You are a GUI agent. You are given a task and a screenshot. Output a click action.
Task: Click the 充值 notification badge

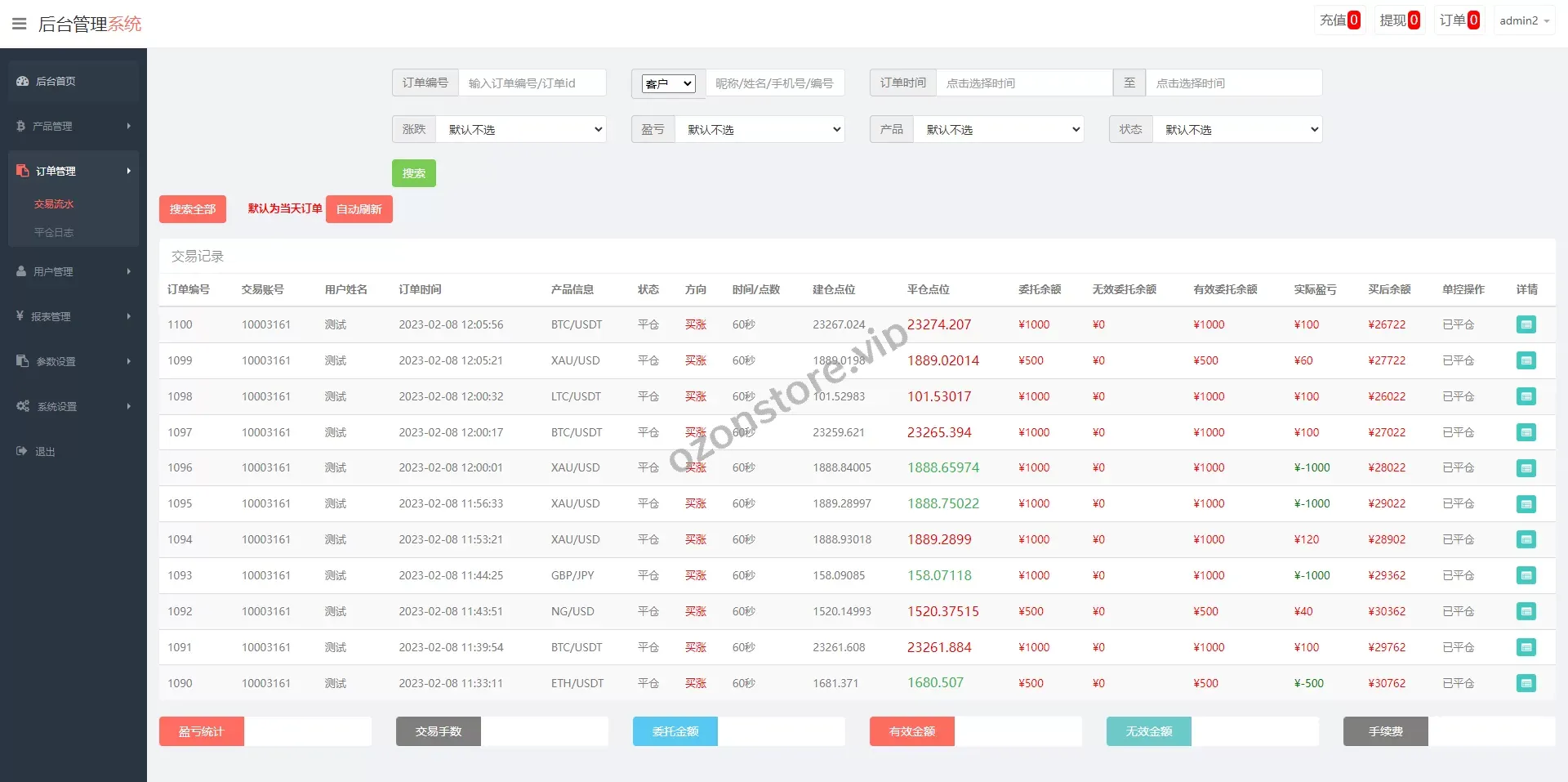[x=1354, y=20]
